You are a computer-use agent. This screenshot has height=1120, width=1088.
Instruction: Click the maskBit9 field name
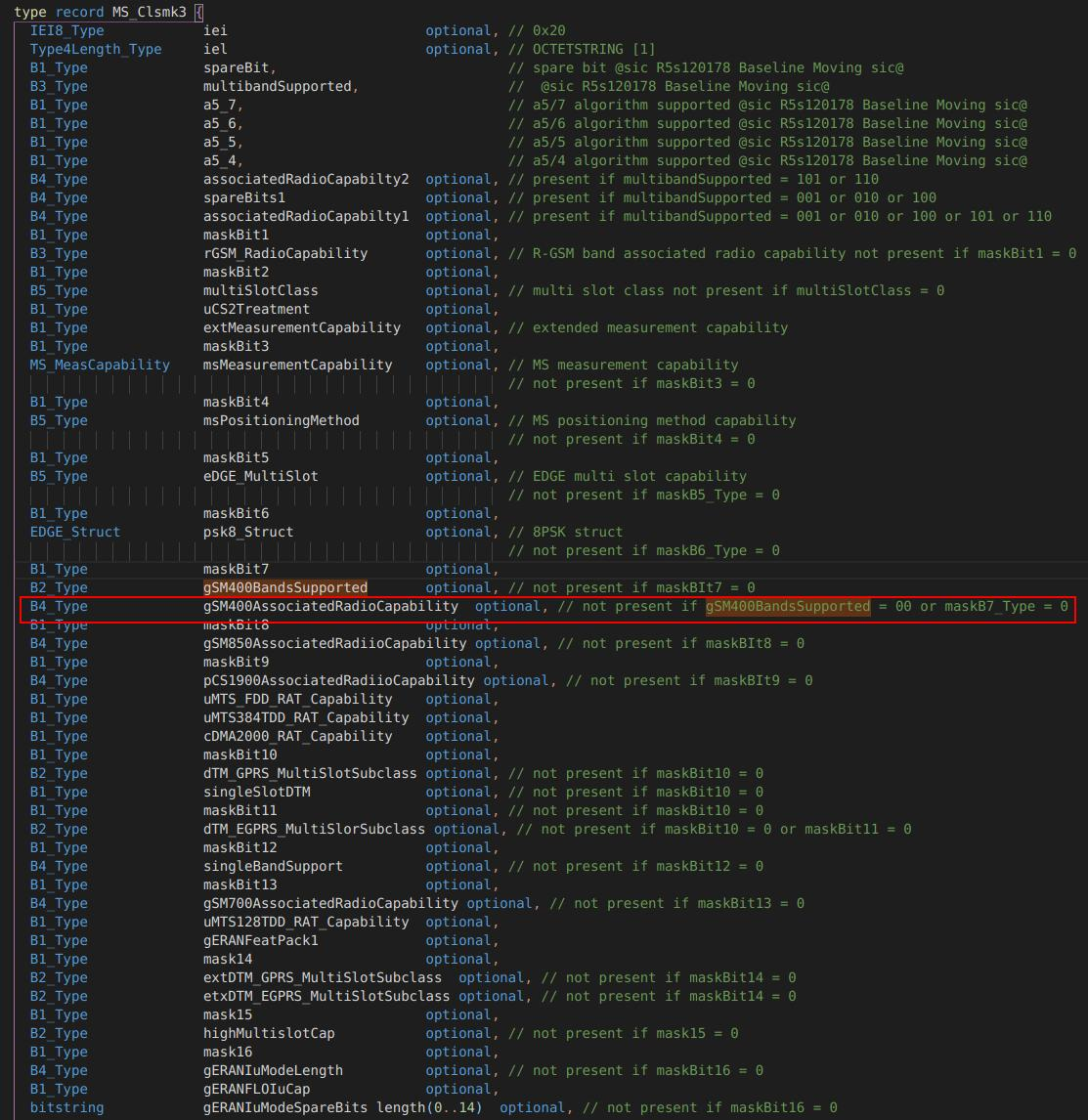tap(236, 663)
